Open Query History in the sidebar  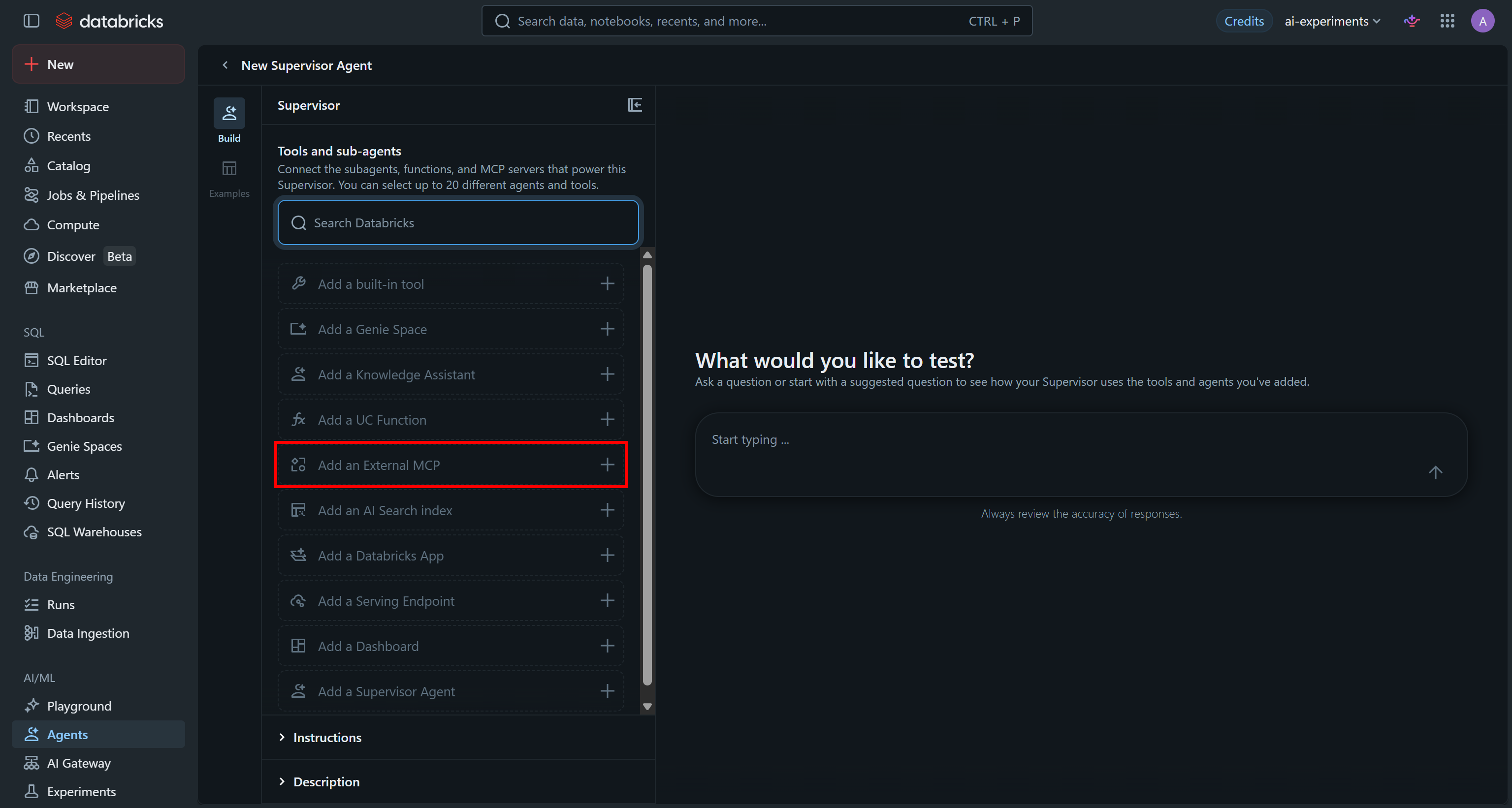98,503
